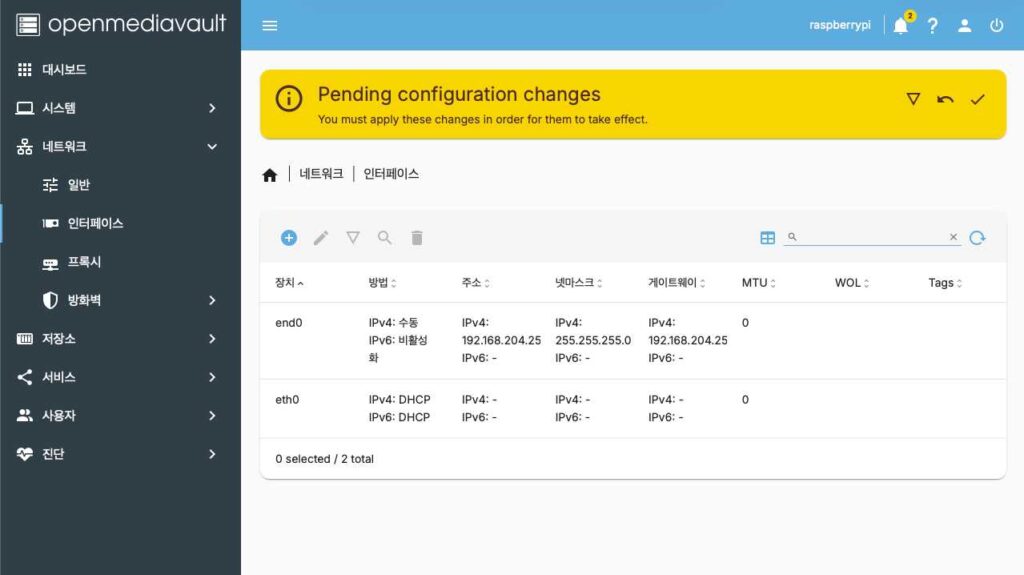Sort by Tags column
Screen dimensions: 1024x575
click(x=945, y=283)
